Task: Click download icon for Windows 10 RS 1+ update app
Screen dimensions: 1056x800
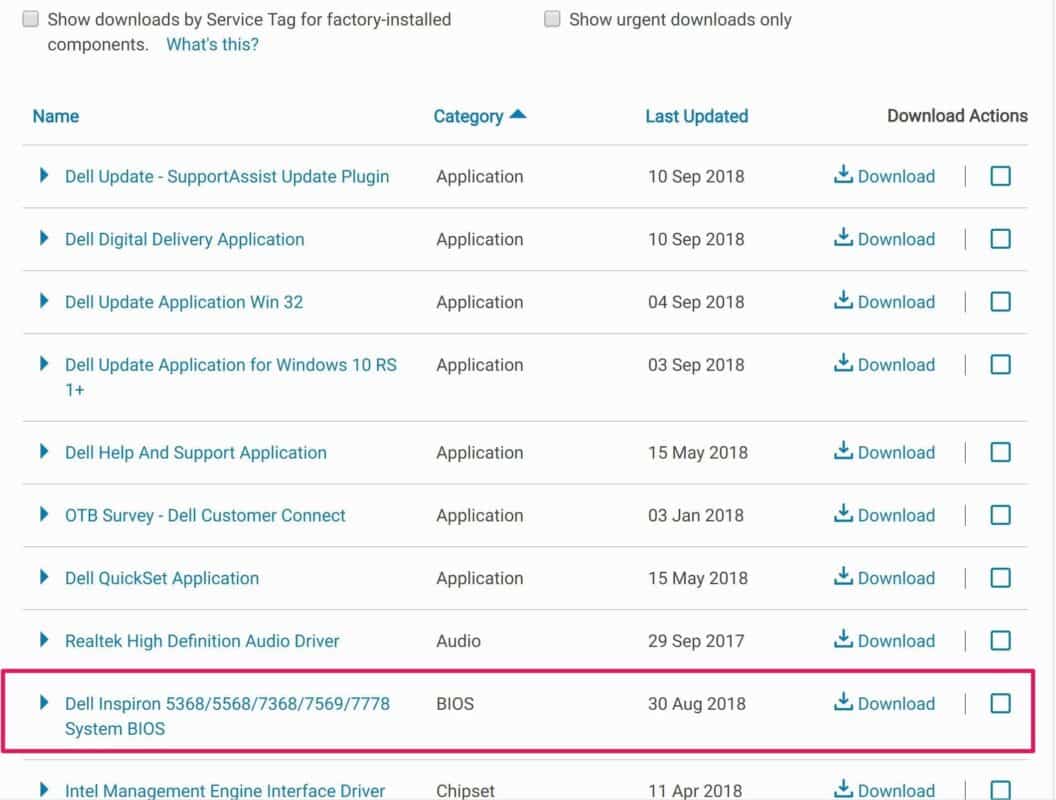Action: coord(843,362)
